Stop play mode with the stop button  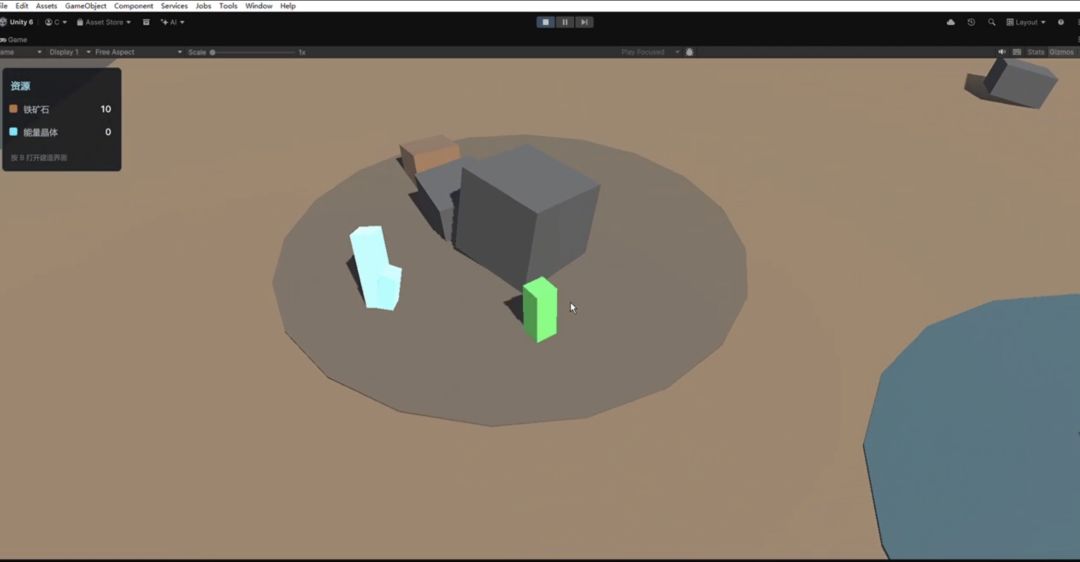pos(546,22)
